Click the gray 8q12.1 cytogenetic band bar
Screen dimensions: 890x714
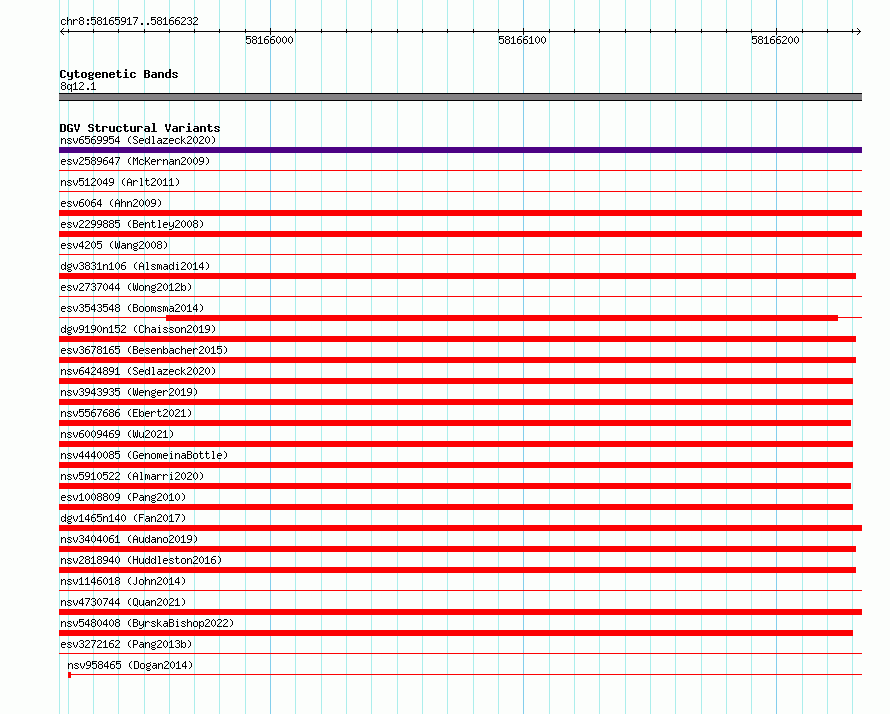(460, 97)
